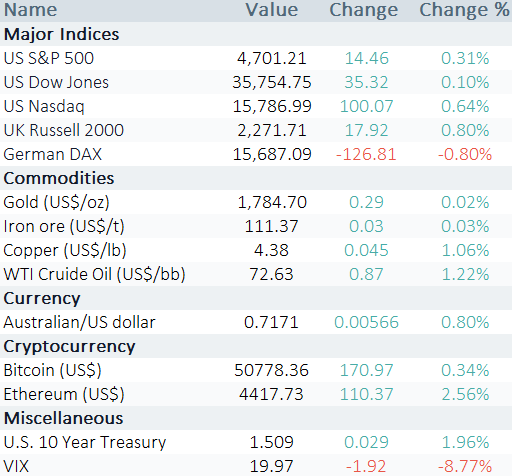The image size is (512, 476).
Task: Select Ethereum change percent 2.56%
Action: click(x=465, y=394)
